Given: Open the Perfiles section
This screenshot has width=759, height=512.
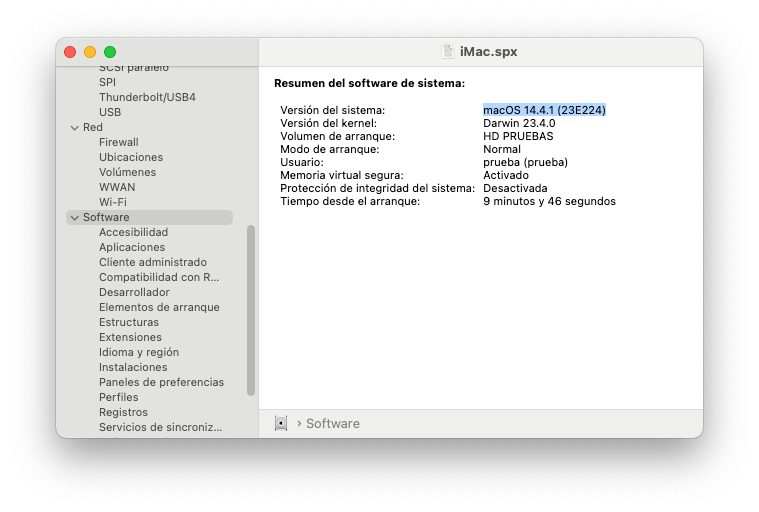Looking at the screenshot, I should (119, 397).
